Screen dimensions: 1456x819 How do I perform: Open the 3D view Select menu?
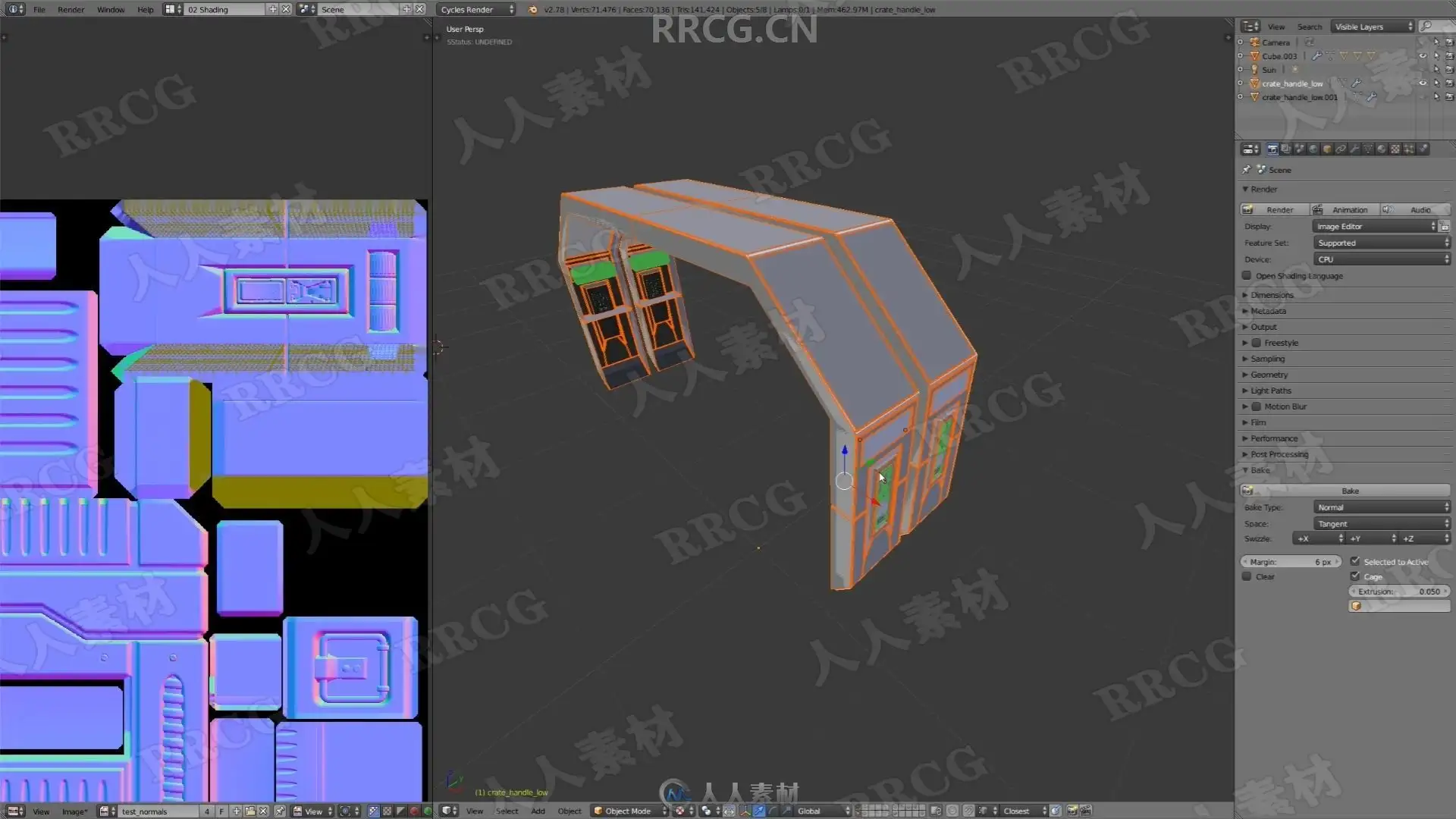pos(507,811)
